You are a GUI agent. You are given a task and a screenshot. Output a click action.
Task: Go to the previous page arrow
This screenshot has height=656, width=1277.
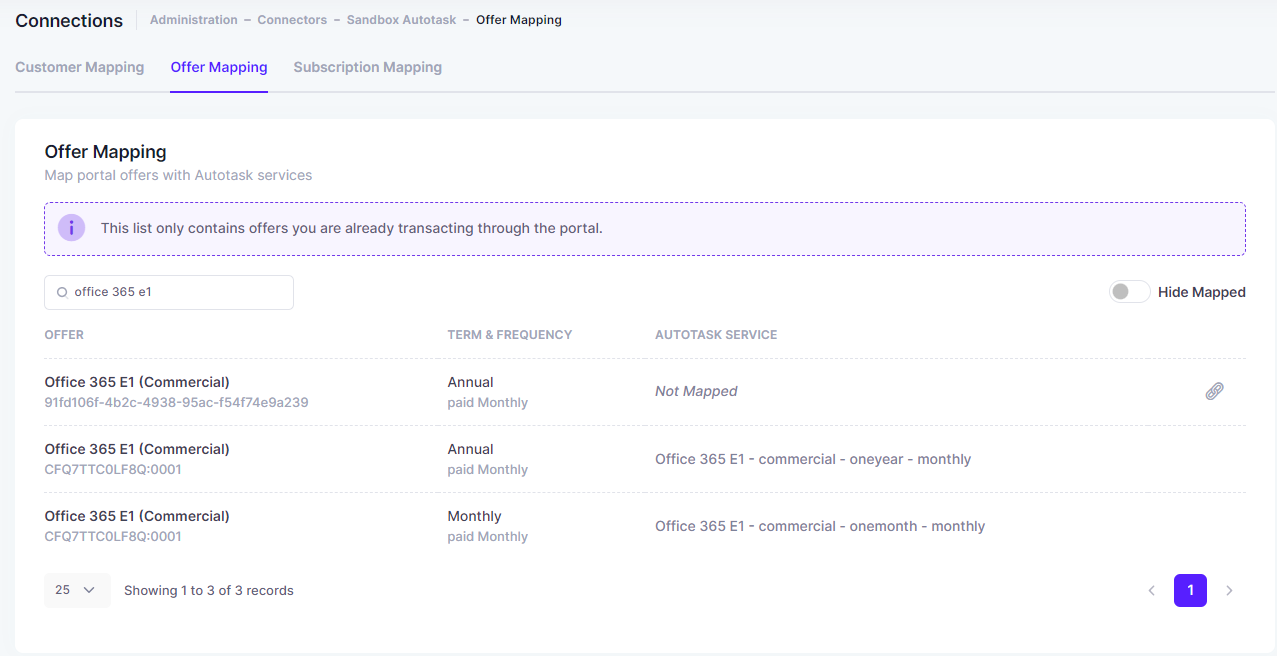pos(1151,590)
